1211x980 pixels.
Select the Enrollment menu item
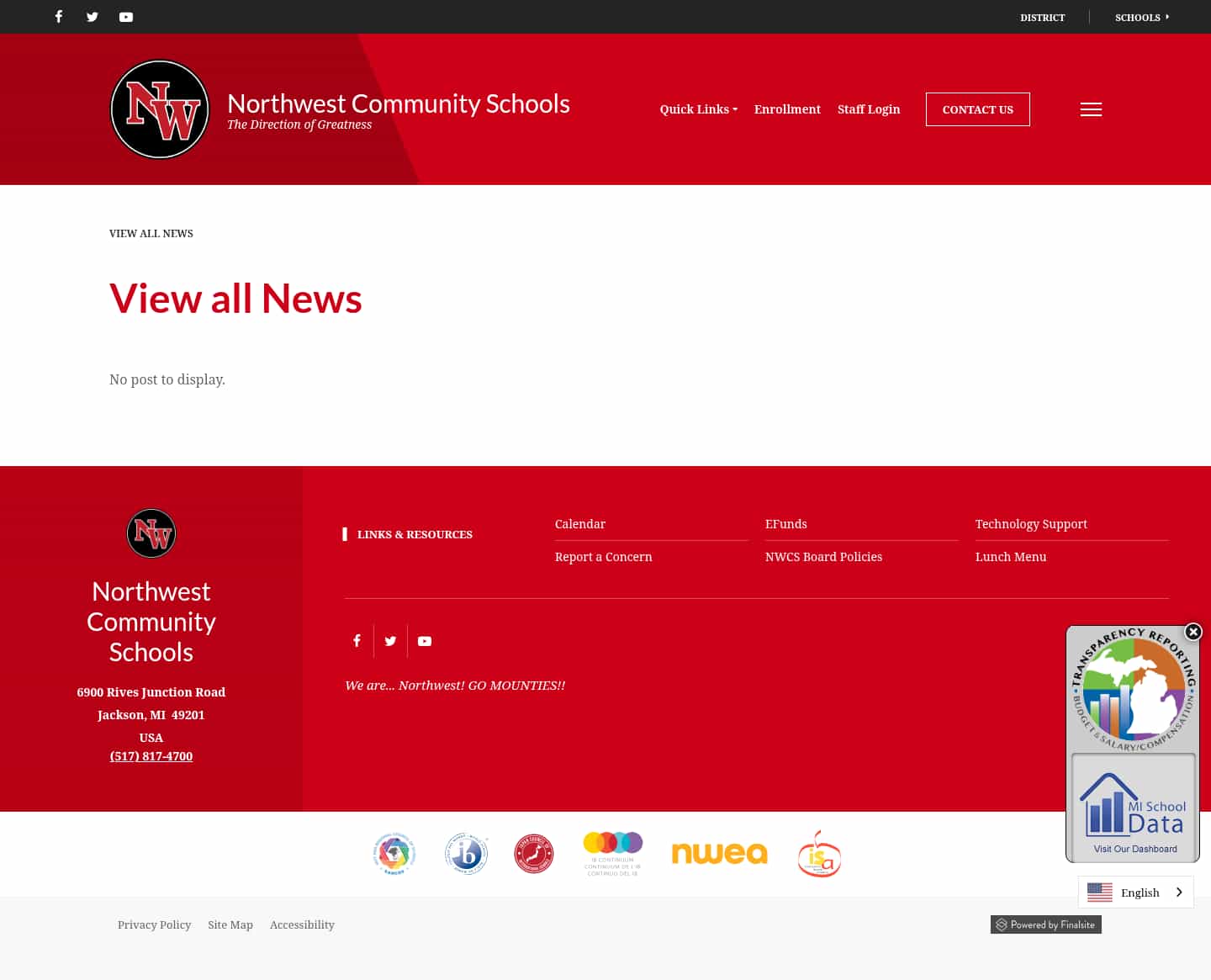787,109
